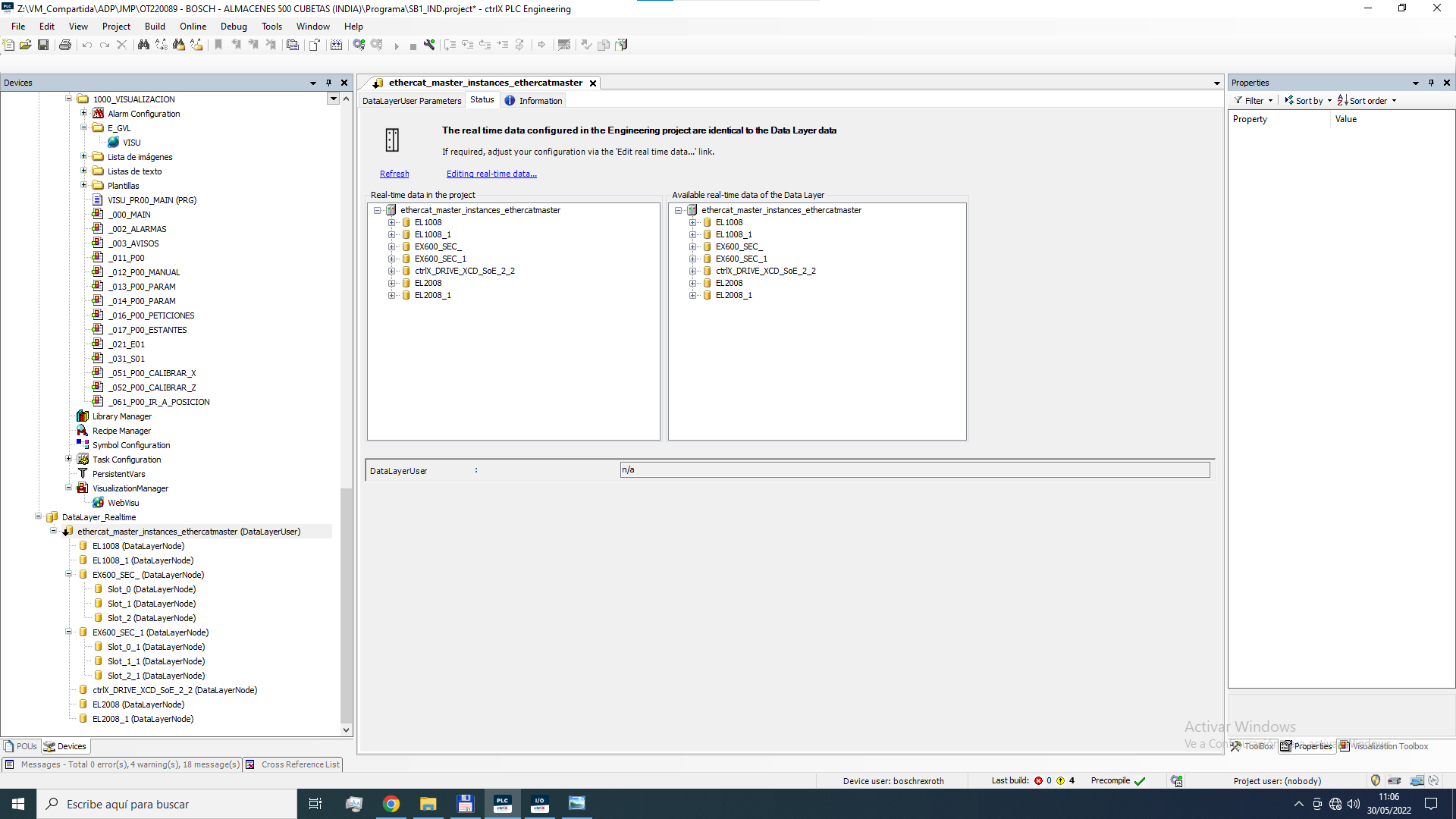Image resolution: width=1456 pixels, height=819 pixels.
Task: Click the Open project folder icon
Action: tap(26, 45)
